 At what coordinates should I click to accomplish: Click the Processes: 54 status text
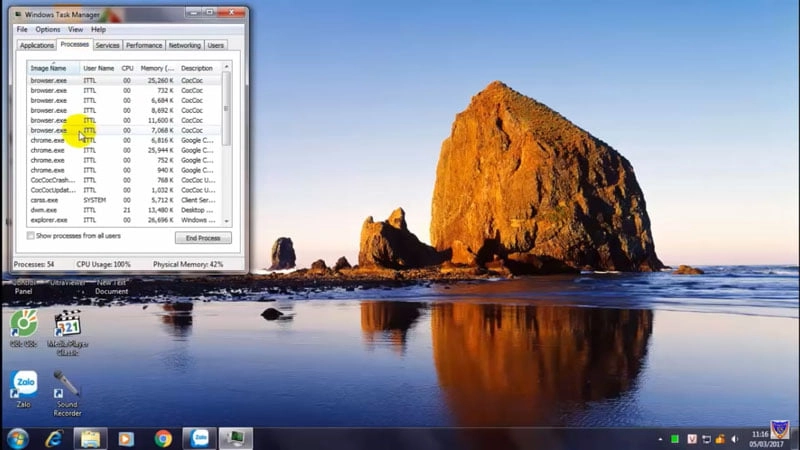[34, 264]
